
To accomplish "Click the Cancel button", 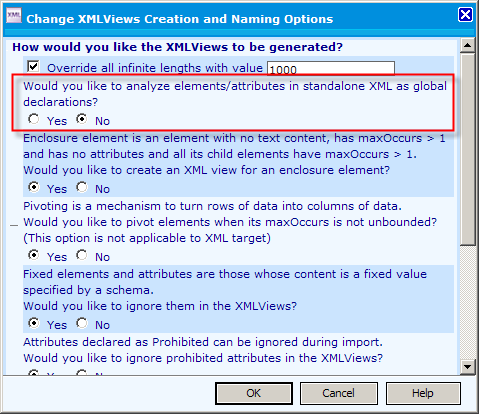I will (x=339, y=393).
